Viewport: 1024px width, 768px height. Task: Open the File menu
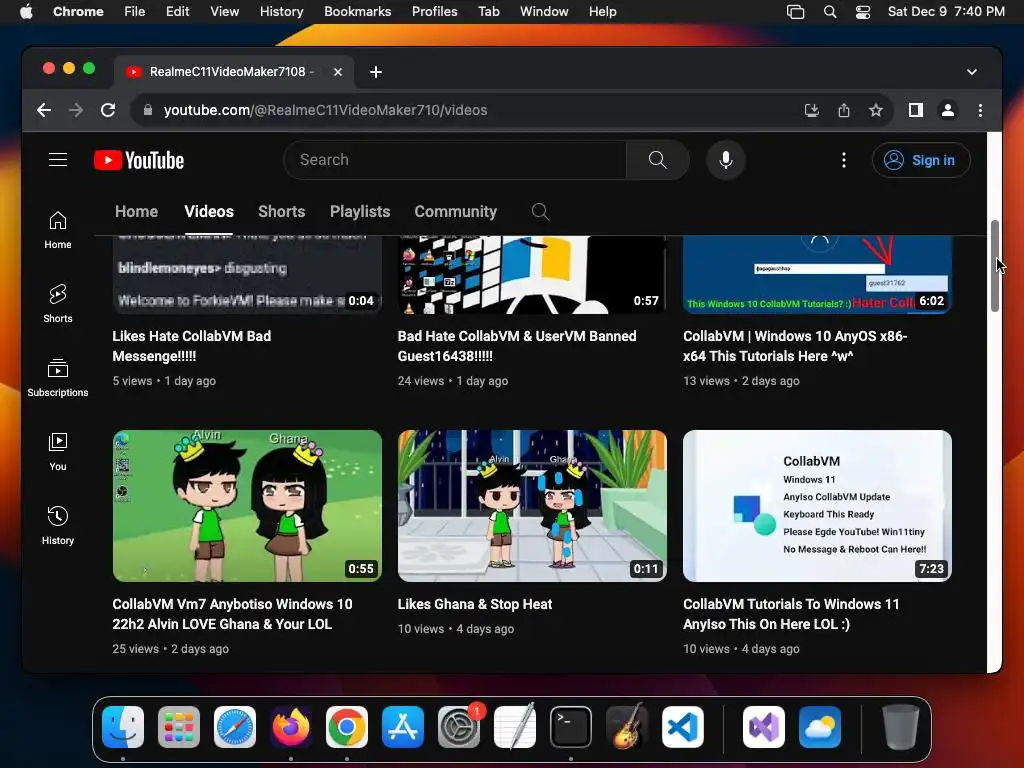click(x=135, y=12)
